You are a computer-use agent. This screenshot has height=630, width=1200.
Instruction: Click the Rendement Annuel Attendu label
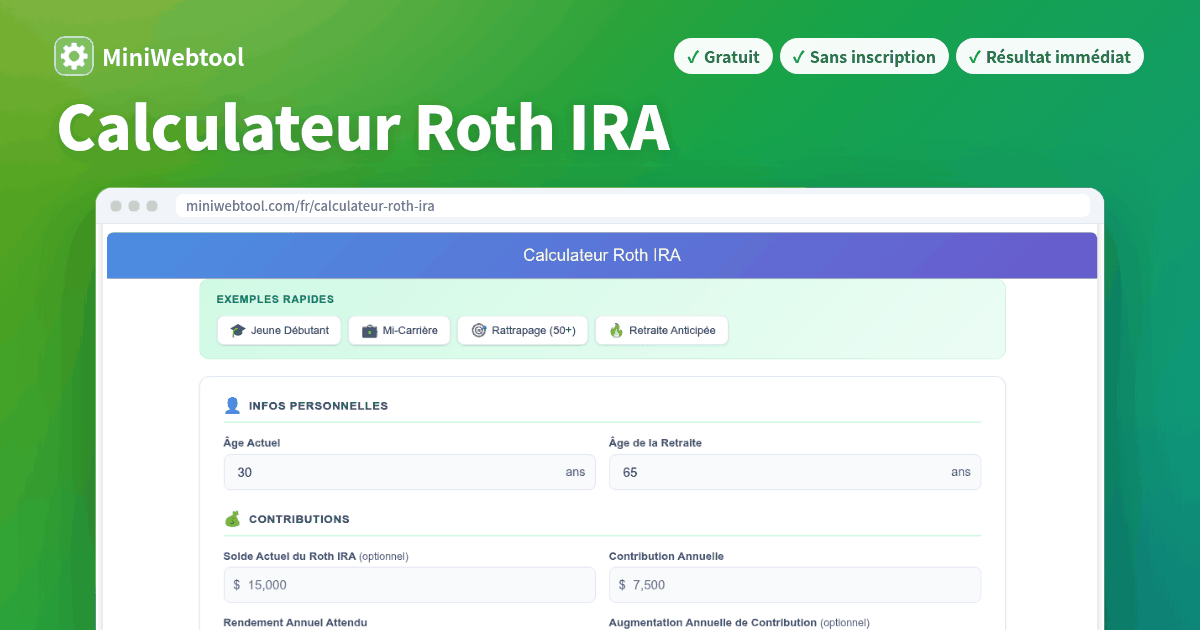pyautogui.click(x=296, y=622)
